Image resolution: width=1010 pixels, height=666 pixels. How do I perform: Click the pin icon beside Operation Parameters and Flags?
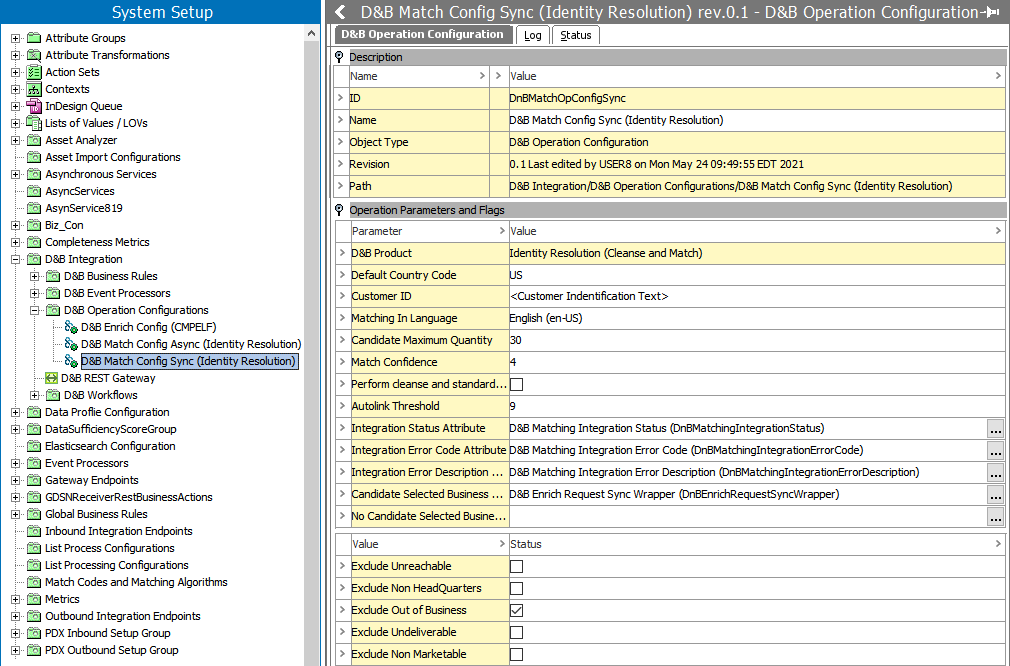[x=339, y=210]
